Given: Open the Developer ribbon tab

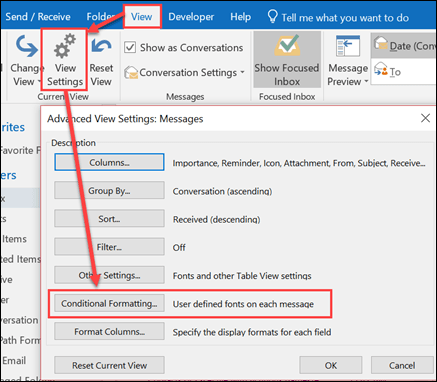Looking at the screenshot, I should tap(191, 17).
